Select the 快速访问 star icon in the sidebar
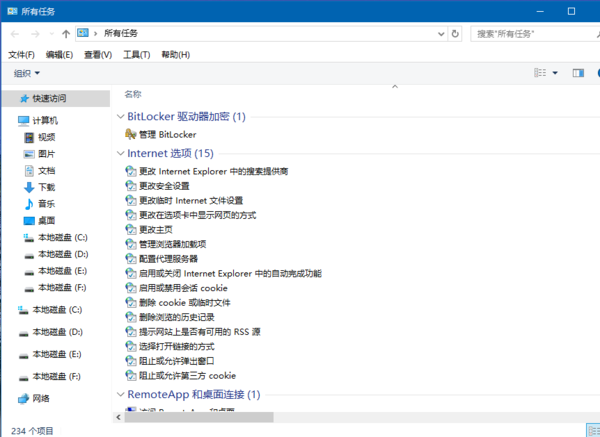Viewport: 600px width, 437px height. pyautogui.click(x=24, y=99)
